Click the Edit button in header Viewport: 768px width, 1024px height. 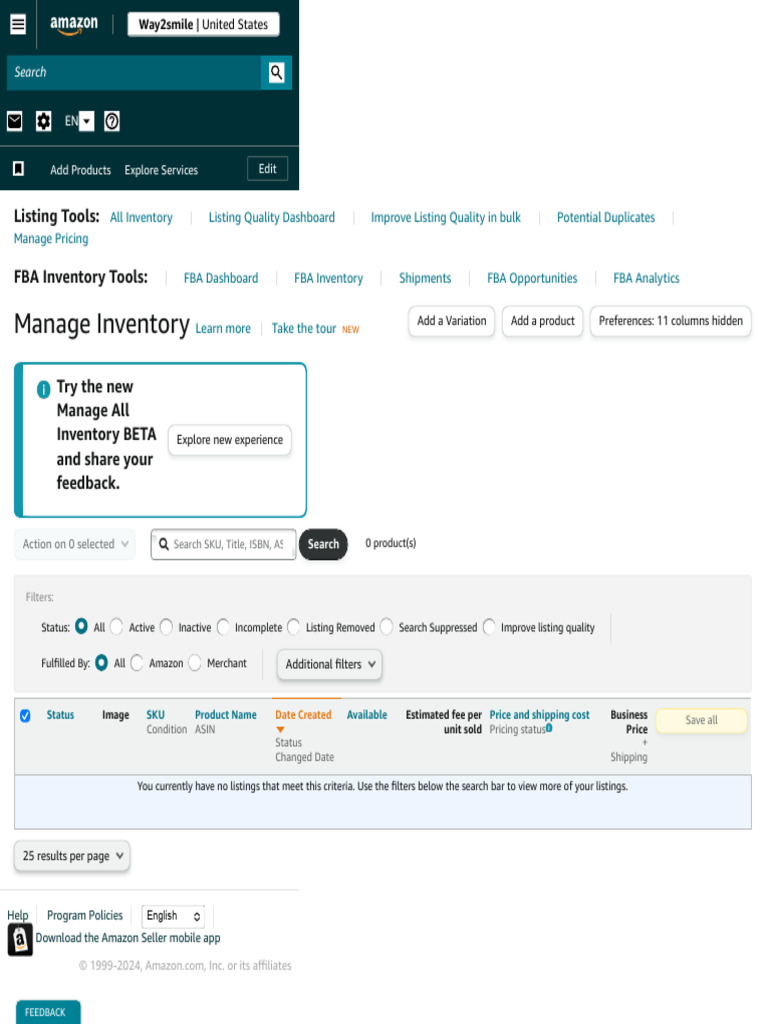[x=268, y=168]
